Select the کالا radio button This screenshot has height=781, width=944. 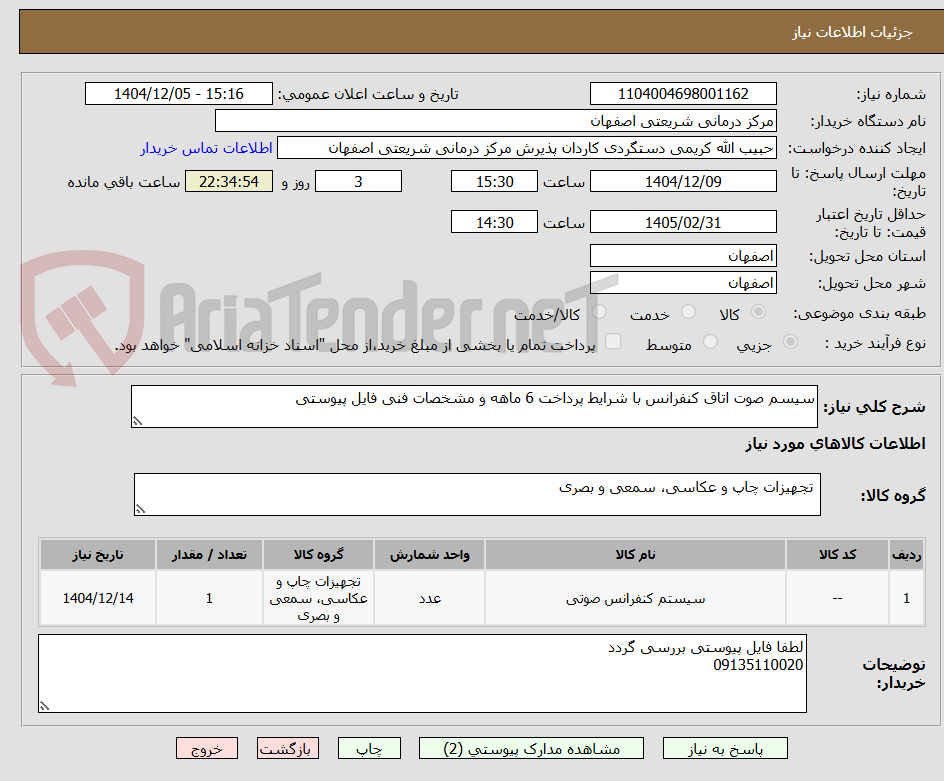[x=759, y=312]
